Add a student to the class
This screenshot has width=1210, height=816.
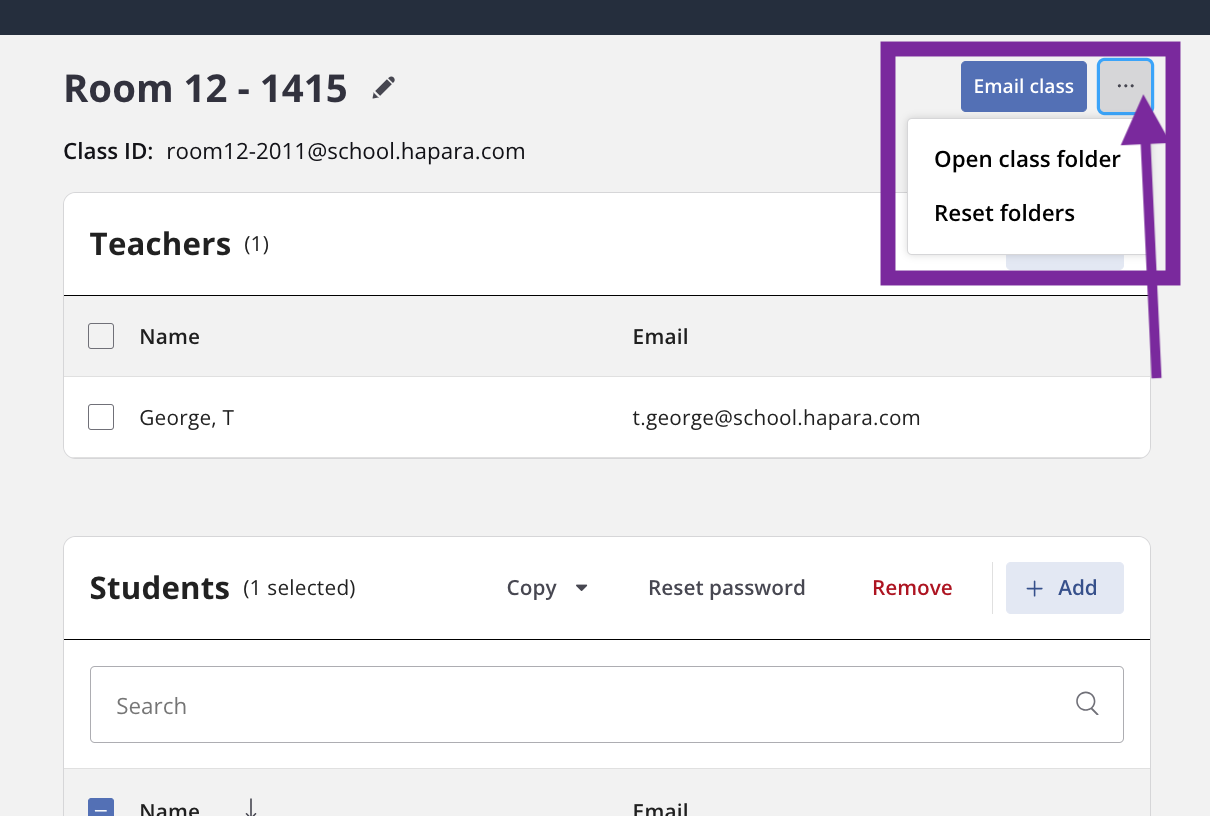click(x=1064, y=588)
